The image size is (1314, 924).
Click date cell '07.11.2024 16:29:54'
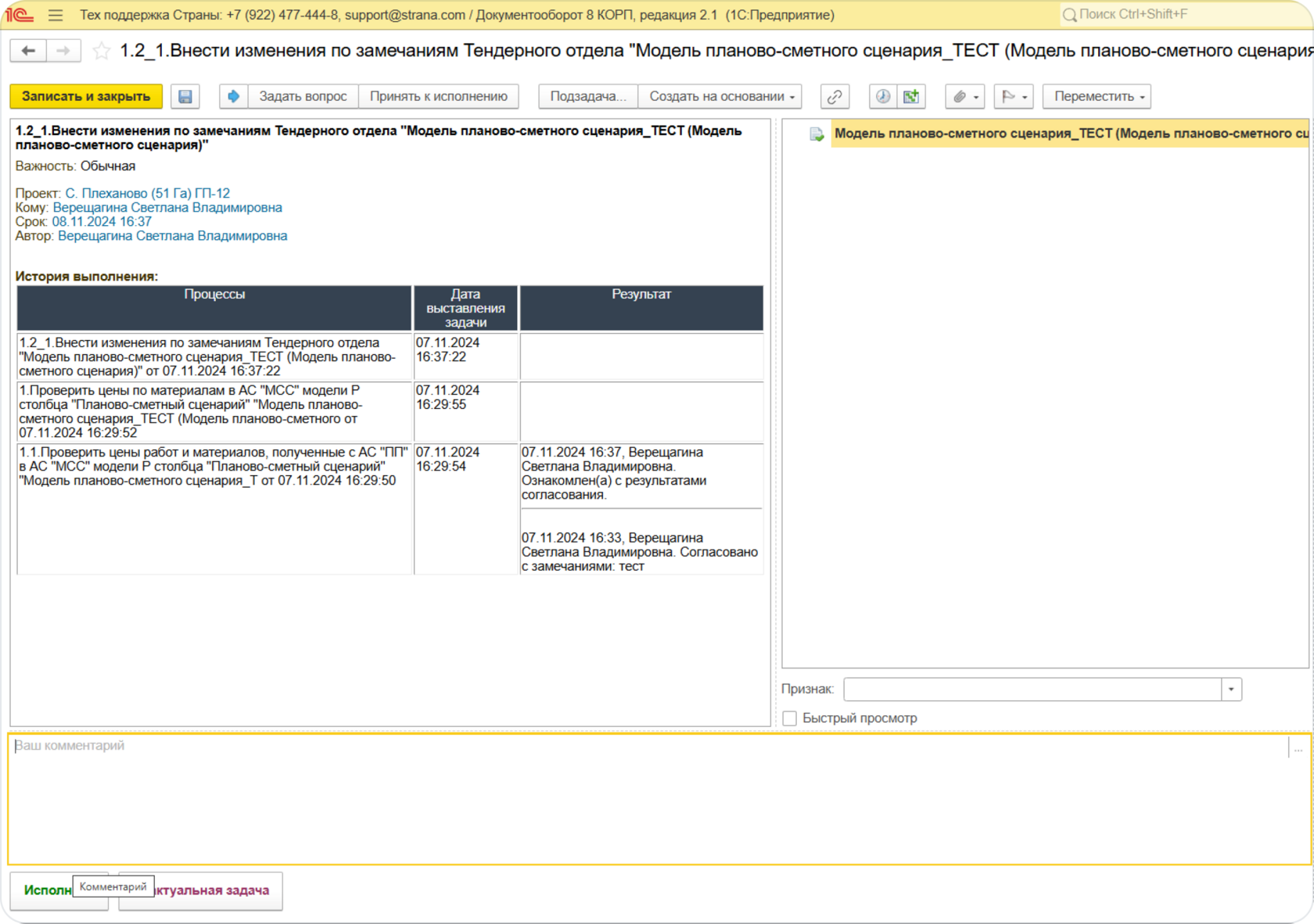pyautogui.click(x=465, y=509)
